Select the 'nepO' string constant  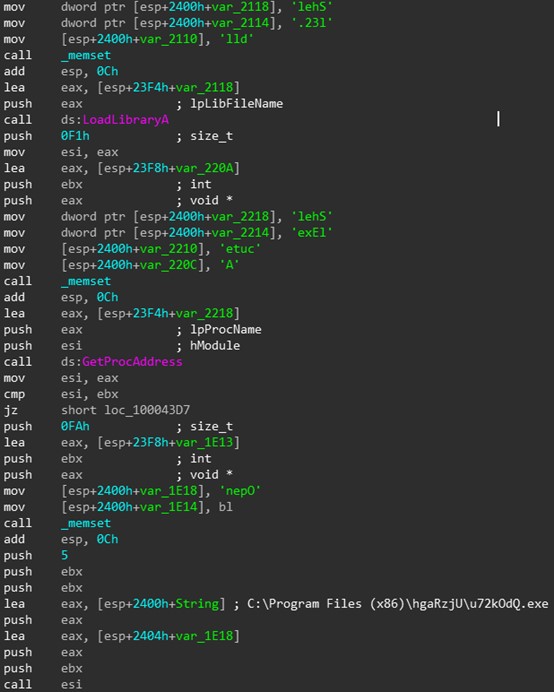(x=240, y=491)
